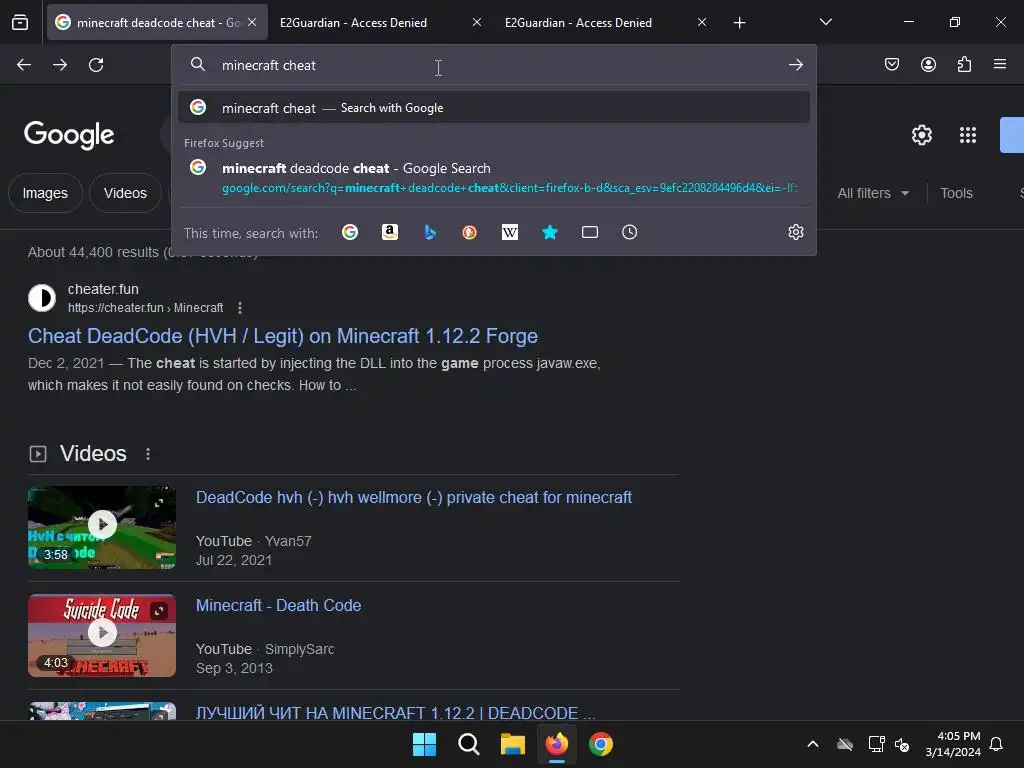
Task: Open the Firefox account icon
Action: tap(928, 64)
